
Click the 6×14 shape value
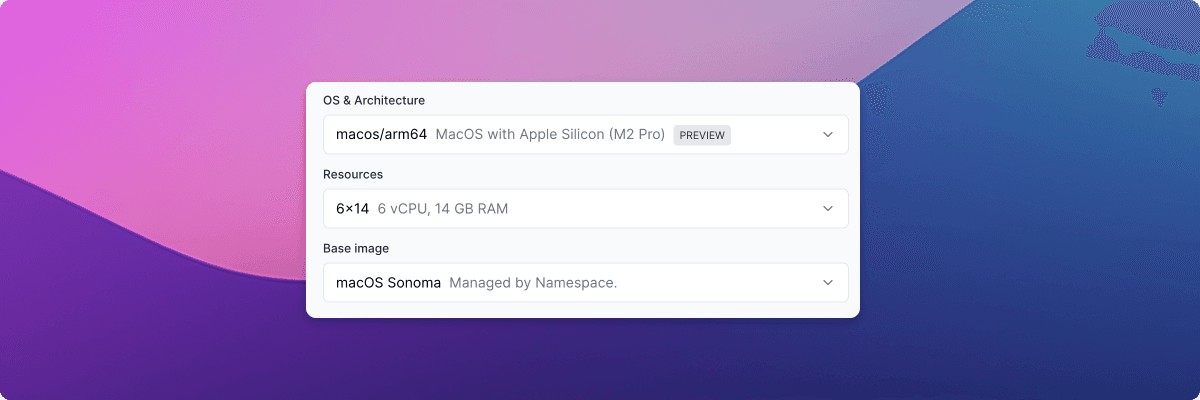click(x=353, y=209)
